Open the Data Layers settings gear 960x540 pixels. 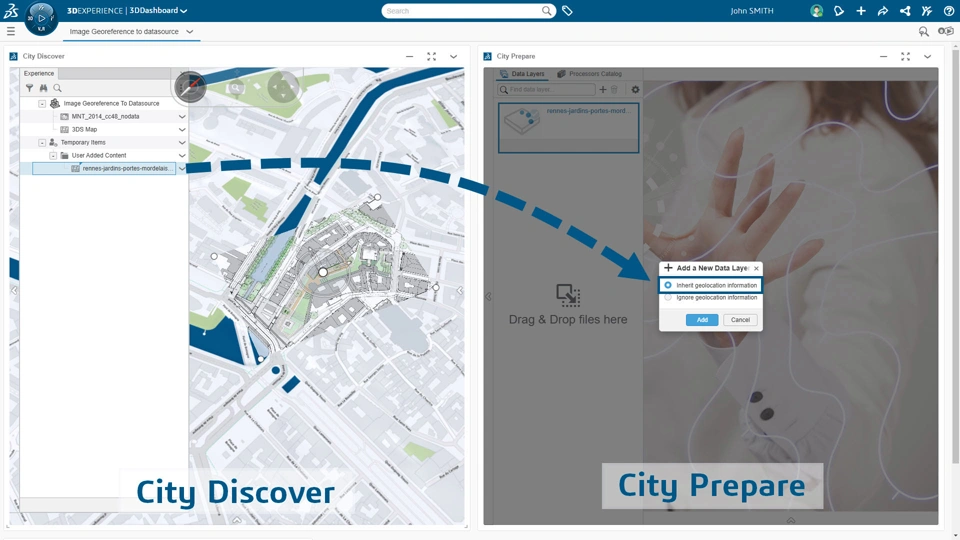pos(636,89)
